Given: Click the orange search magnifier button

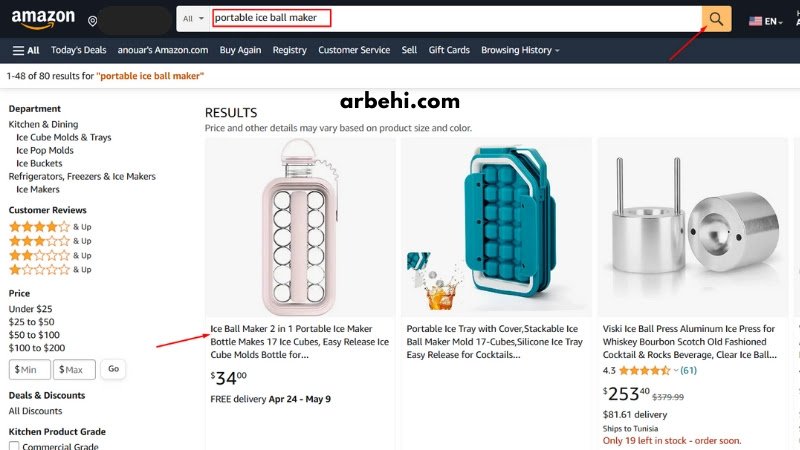Looking at the screenshot, I should [x=716, y=19].
